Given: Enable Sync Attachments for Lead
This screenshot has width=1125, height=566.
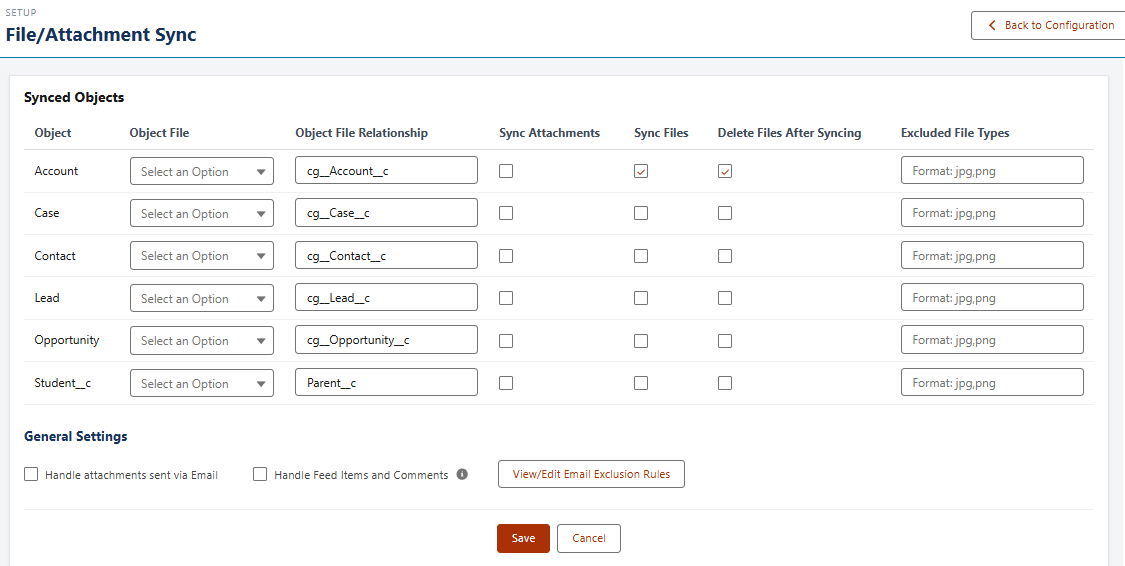Looking at the screenshot, I should 506,298.
